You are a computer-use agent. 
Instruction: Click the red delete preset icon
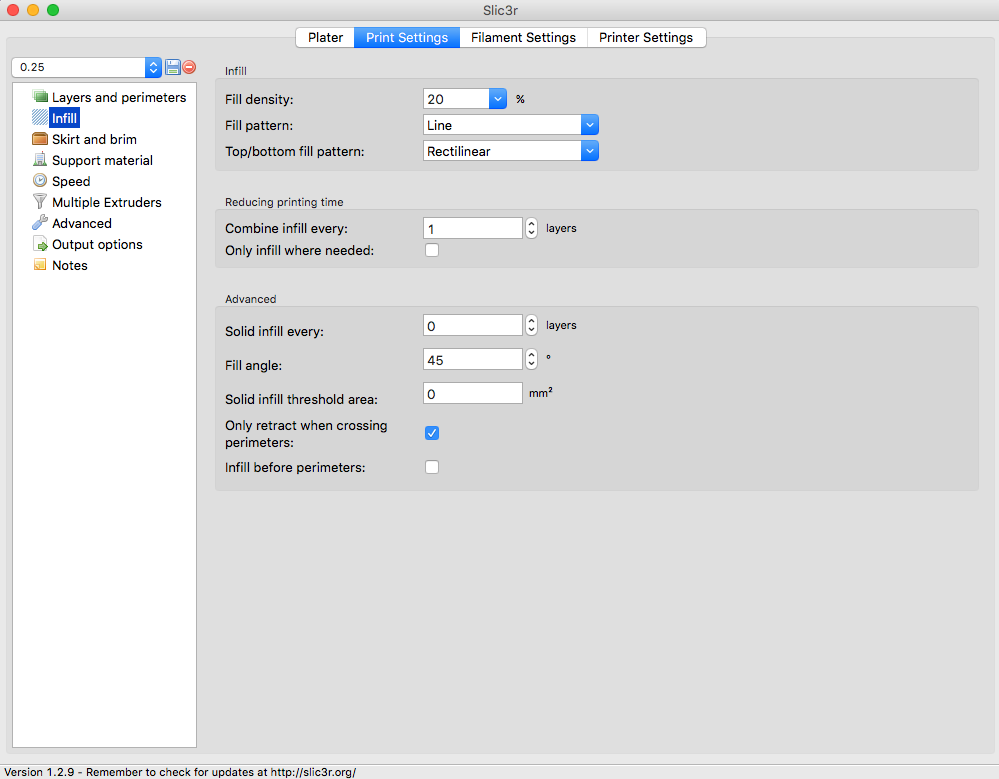[x=189, y=67]
